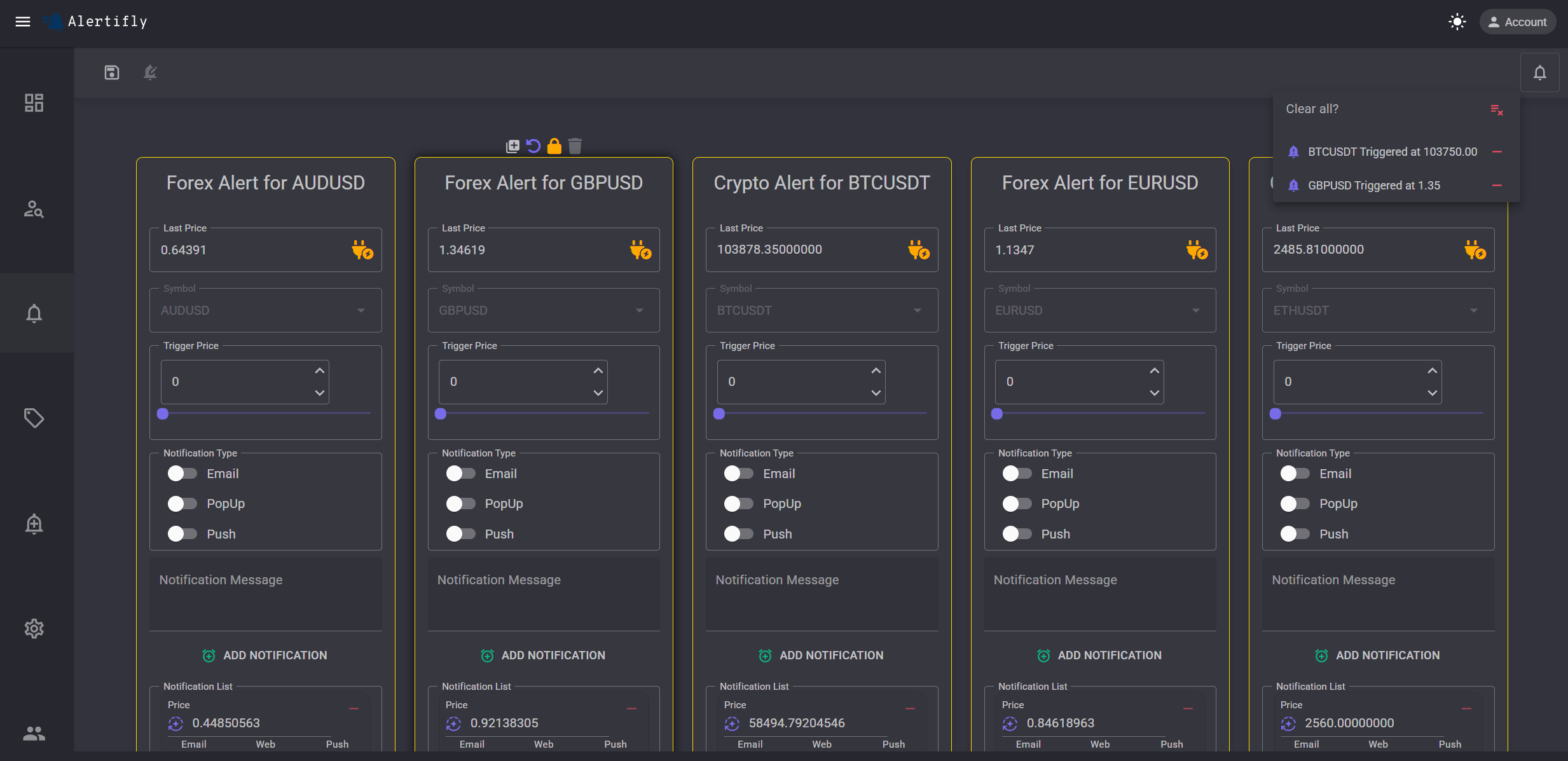Viewport: 1568px width, 761px height.
Task: Open the EURUSD symbol dropdown
Action: click(x=1100, y=310)
